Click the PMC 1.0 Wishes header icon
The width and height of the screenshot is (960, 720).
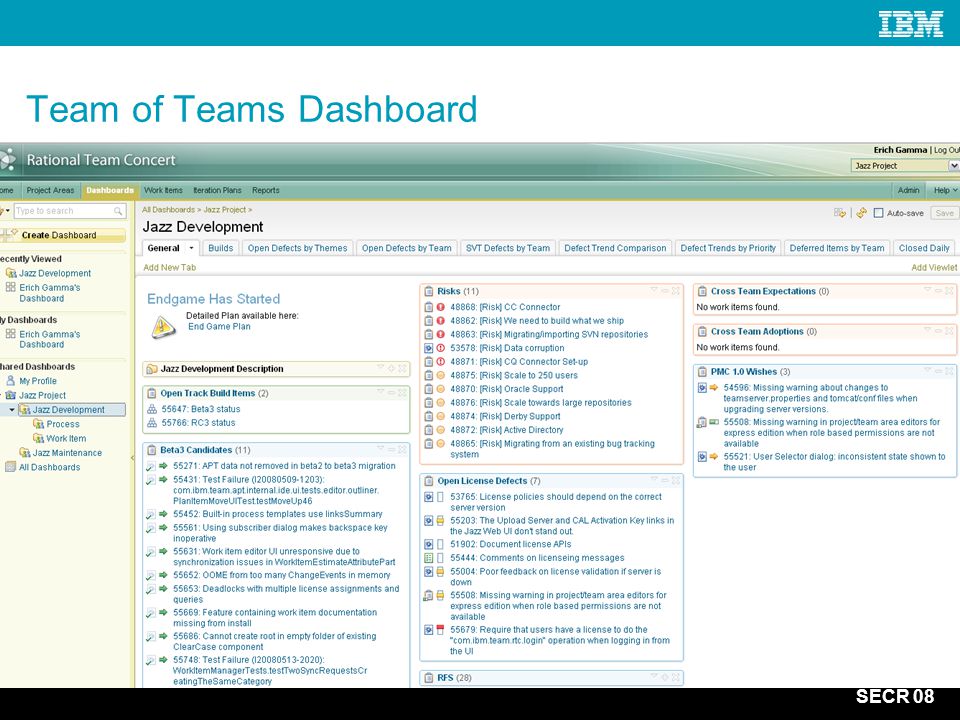tap(702, 372)
